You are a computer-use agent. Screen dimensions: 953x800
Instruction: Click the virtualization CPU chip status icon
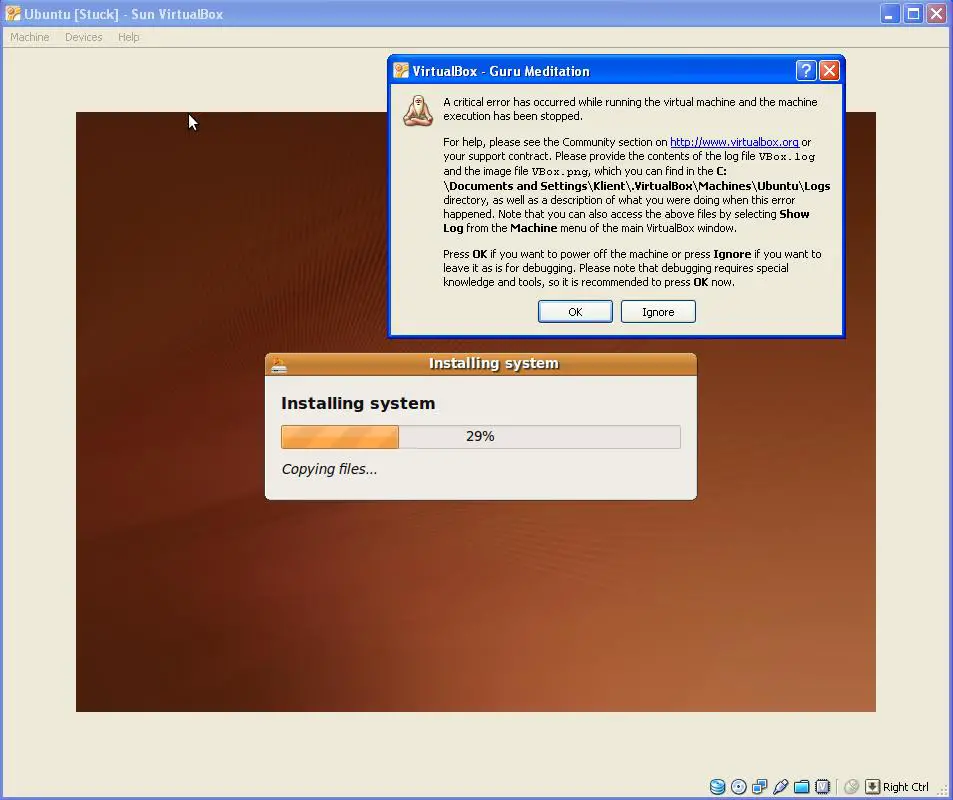coord(822,787)
